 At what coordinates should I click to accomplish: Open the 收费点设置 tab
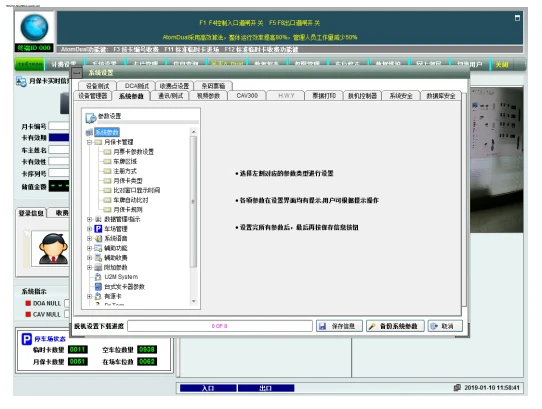[174, 86]
